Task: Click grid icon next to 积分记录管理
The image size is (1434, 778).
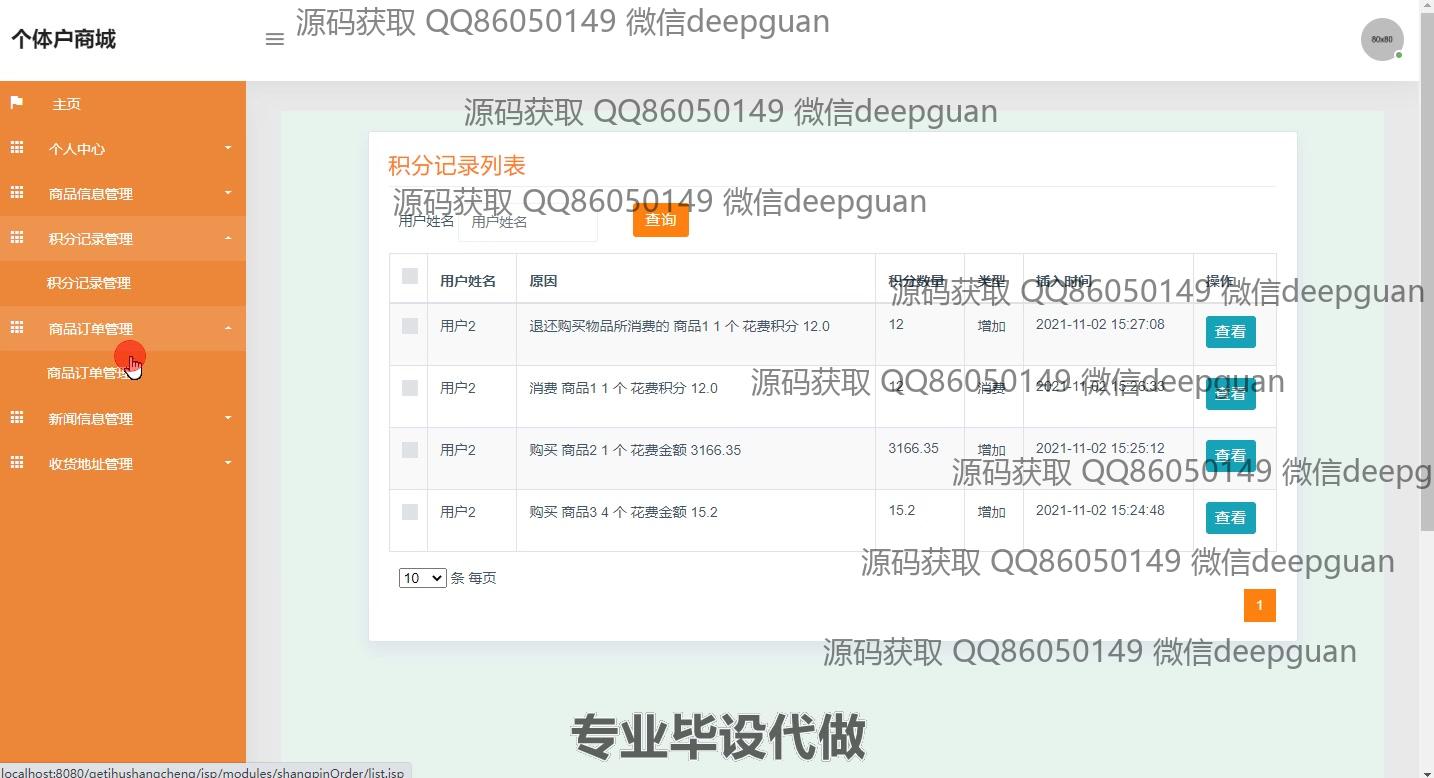Action: [x=17, y=238]
